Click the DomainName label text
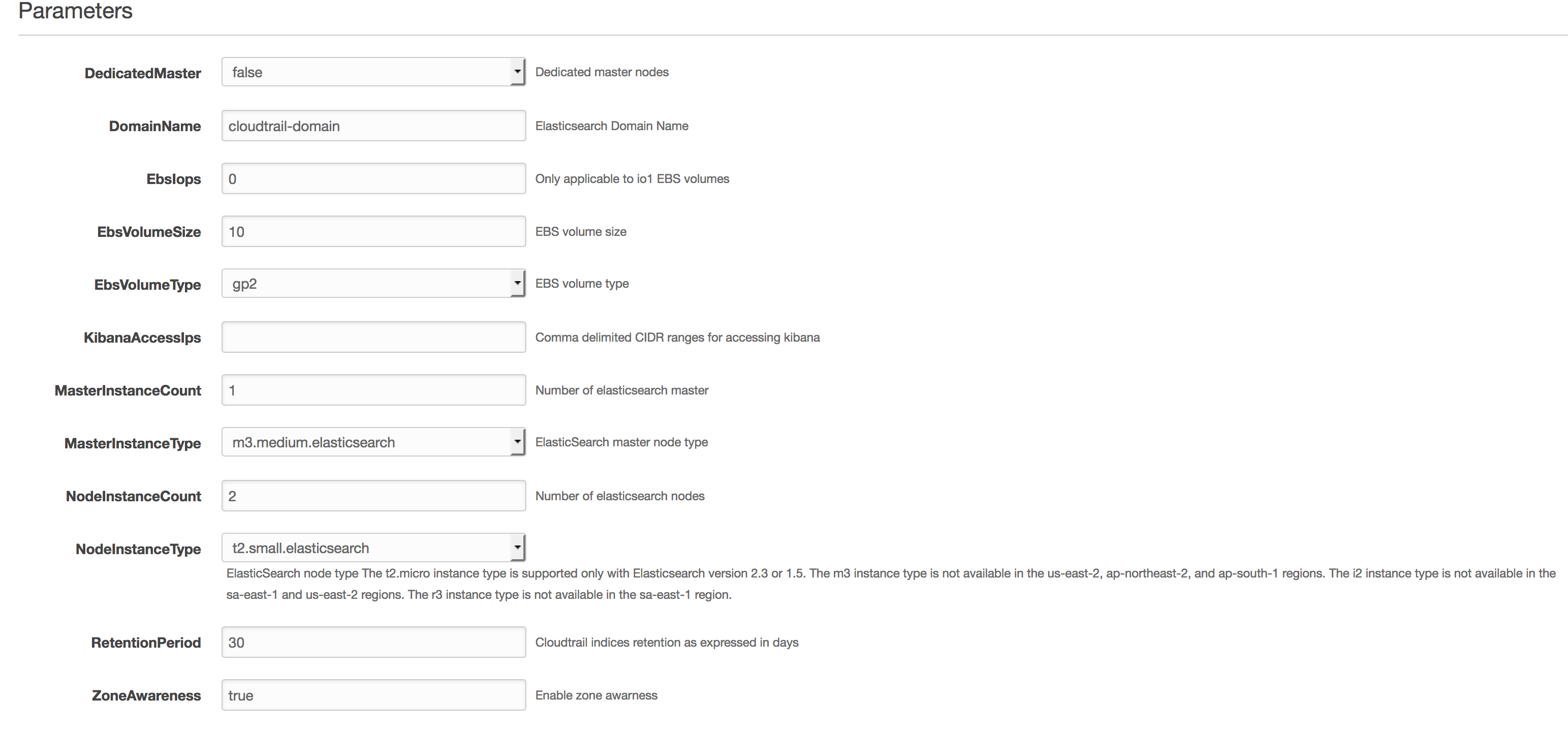Viewport: 1568px width, 729px height. click(154, 126)
